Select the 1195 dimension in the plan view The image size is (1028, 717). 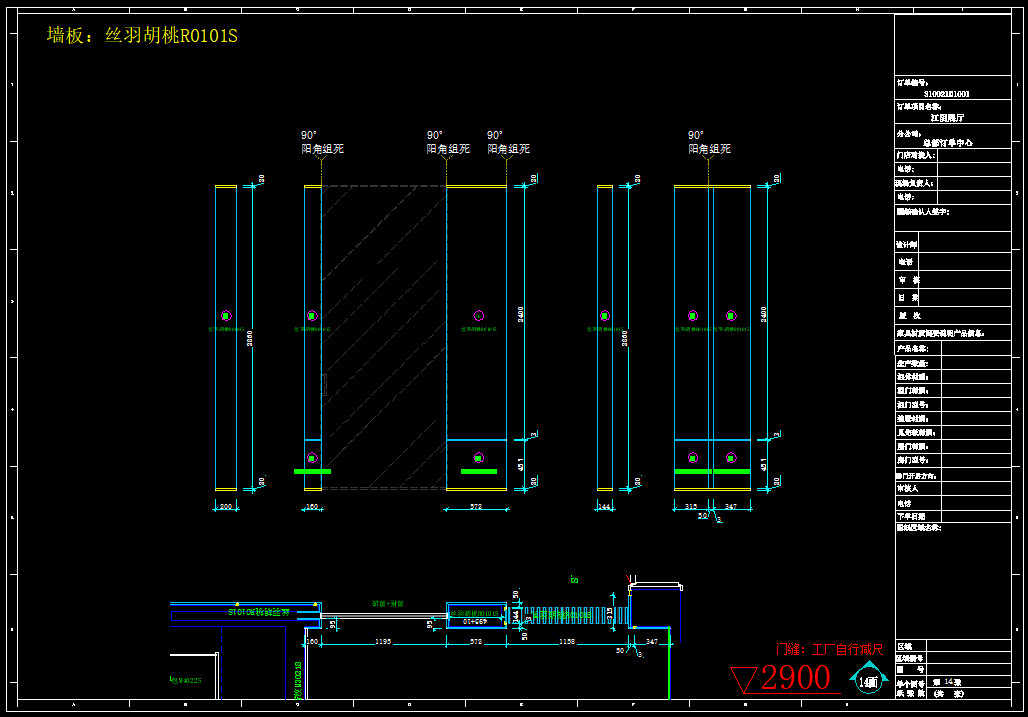384,642
